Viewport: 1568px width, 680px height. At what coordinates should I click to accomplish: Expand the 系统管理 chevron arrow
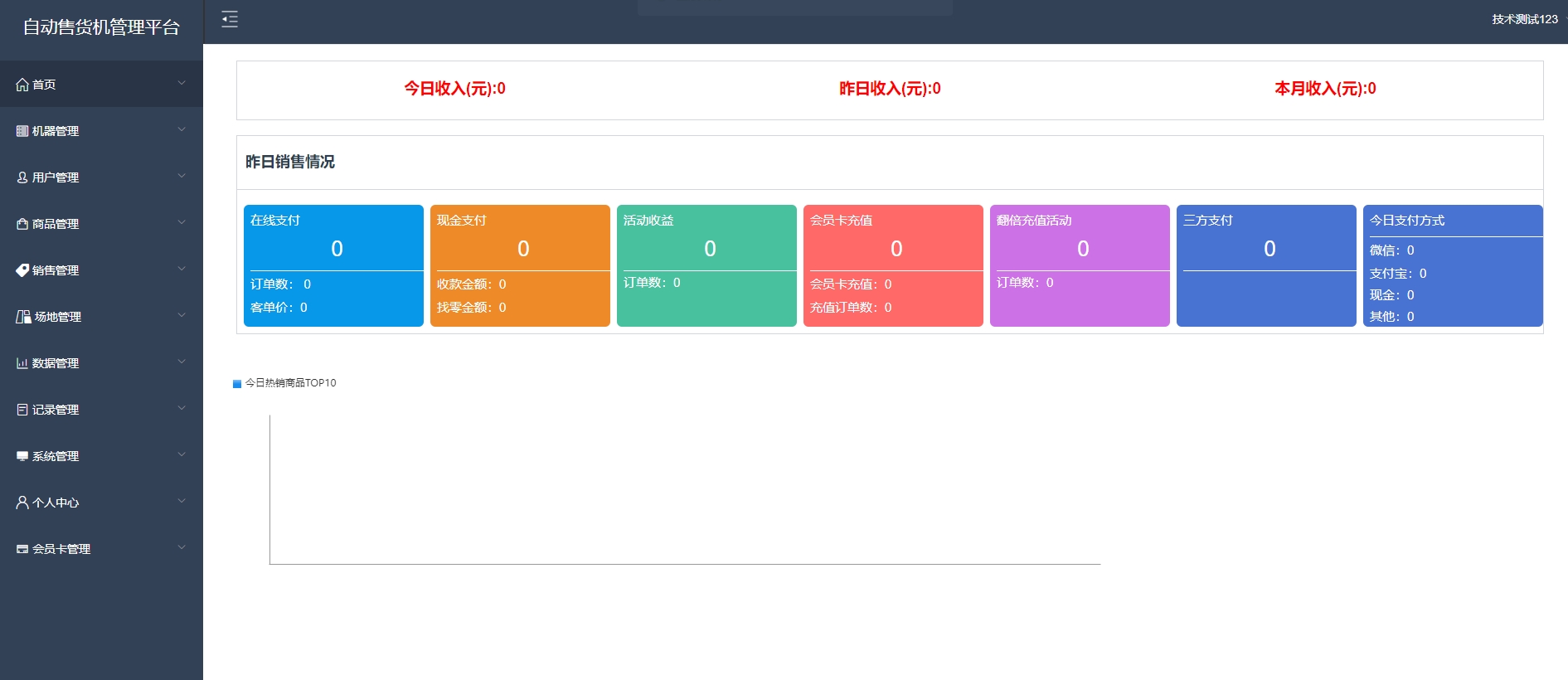pyautogui.click(x=182, y=454)
